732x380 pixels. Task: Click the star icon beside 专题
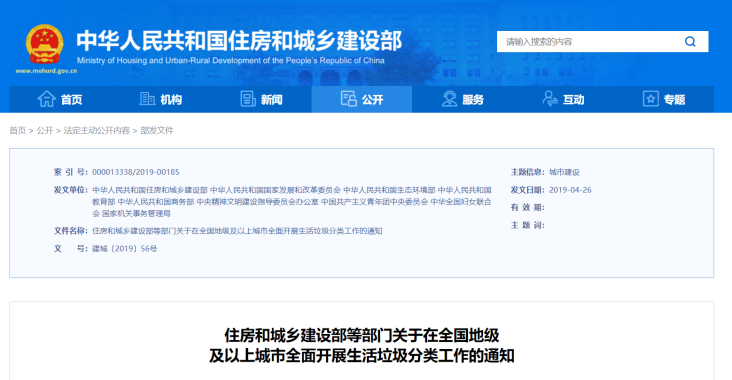click(x=650, y=99)
